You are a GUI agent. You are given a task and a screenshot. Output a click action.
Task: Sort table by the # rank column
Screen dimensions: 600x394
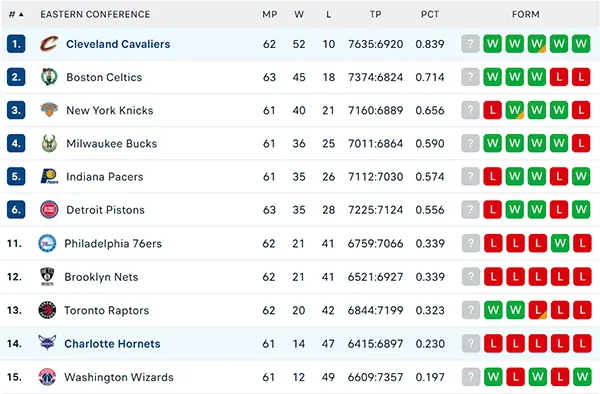tap(16, 15)
